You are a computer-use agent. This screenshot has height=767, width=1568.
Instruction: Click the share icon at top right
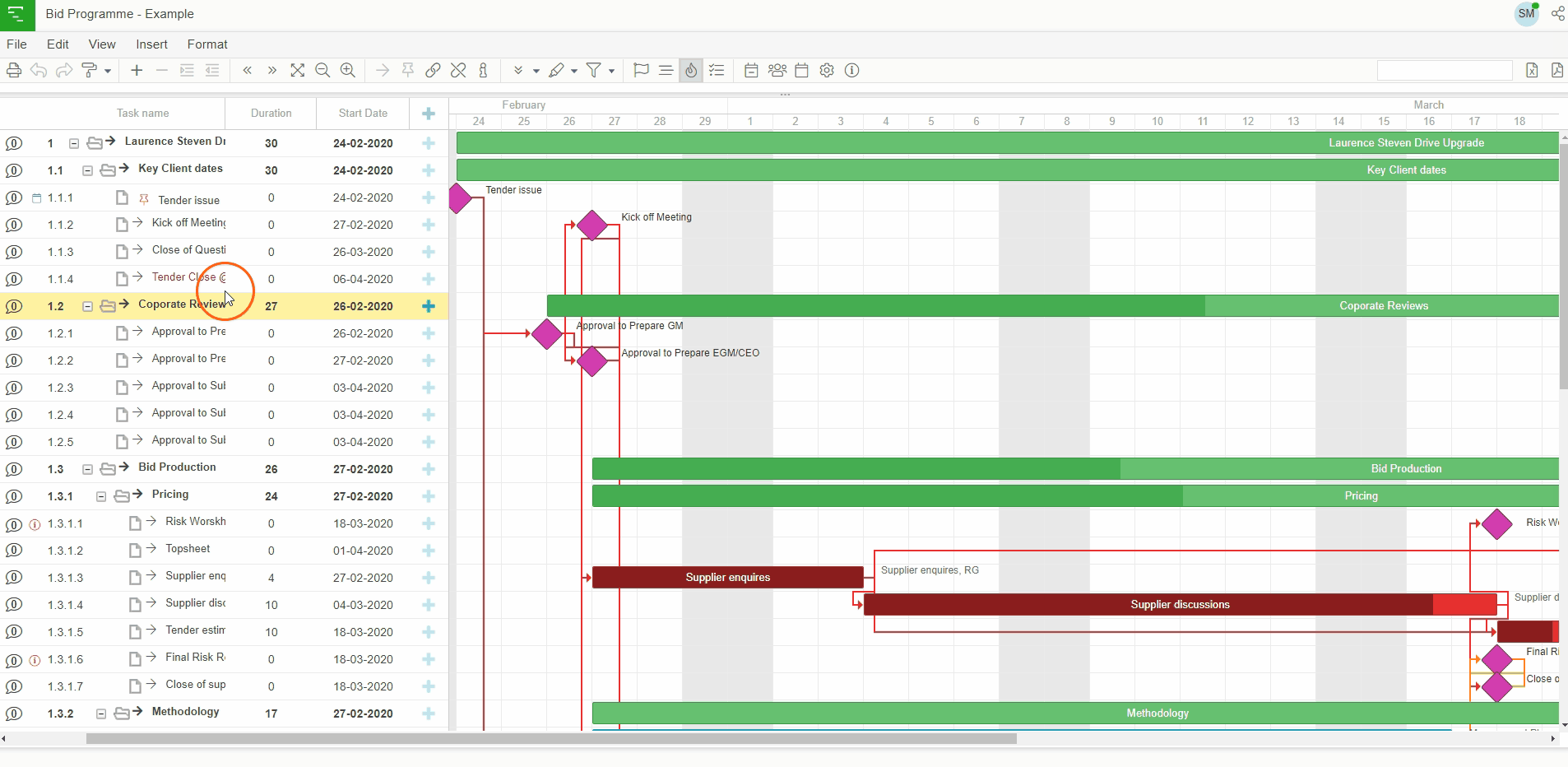point(1557,14)
